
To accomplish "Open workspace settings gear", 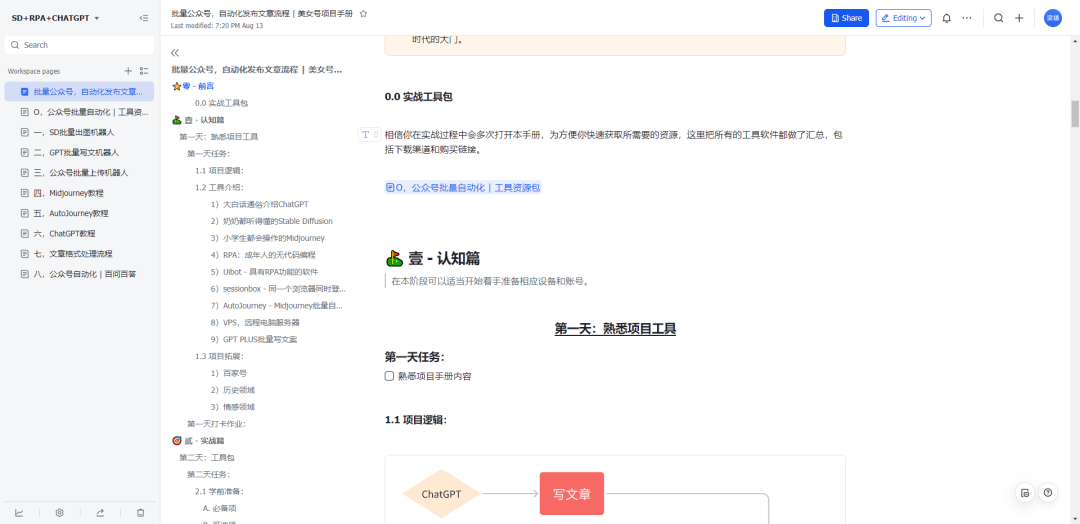I will (x=59, y=512).
